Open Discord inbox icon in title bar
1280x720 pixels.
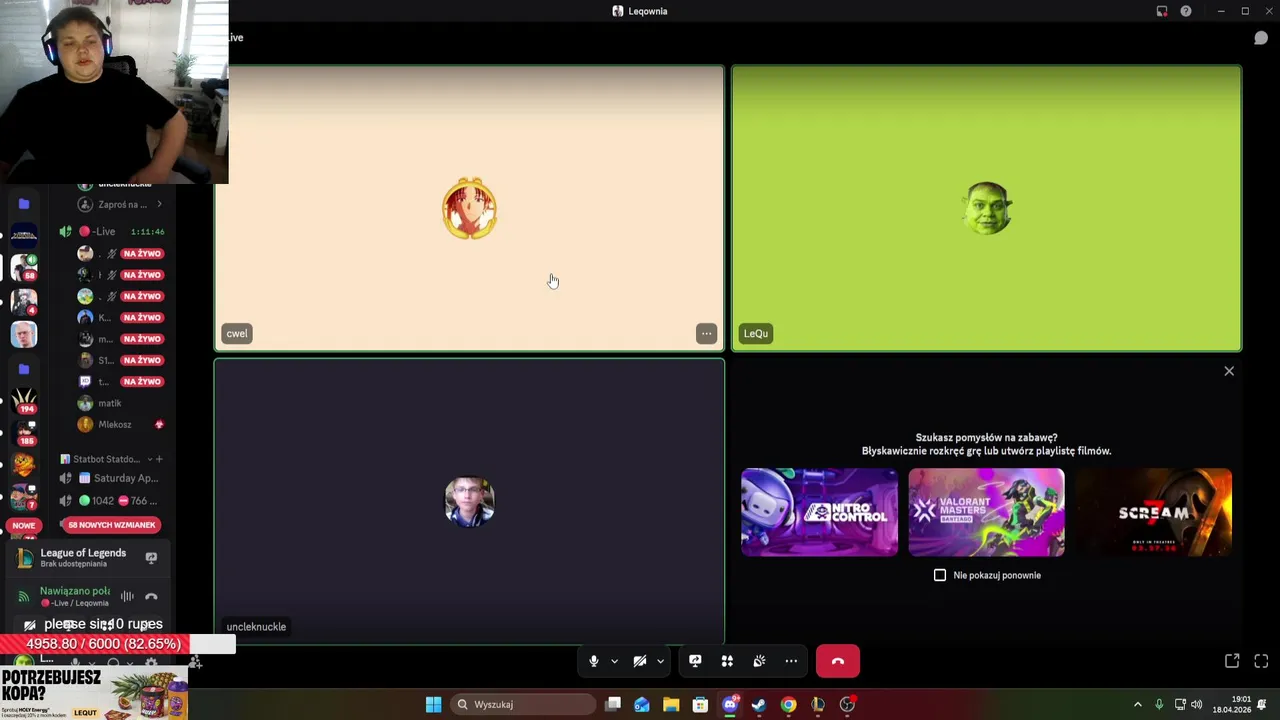pos(1162,11)
